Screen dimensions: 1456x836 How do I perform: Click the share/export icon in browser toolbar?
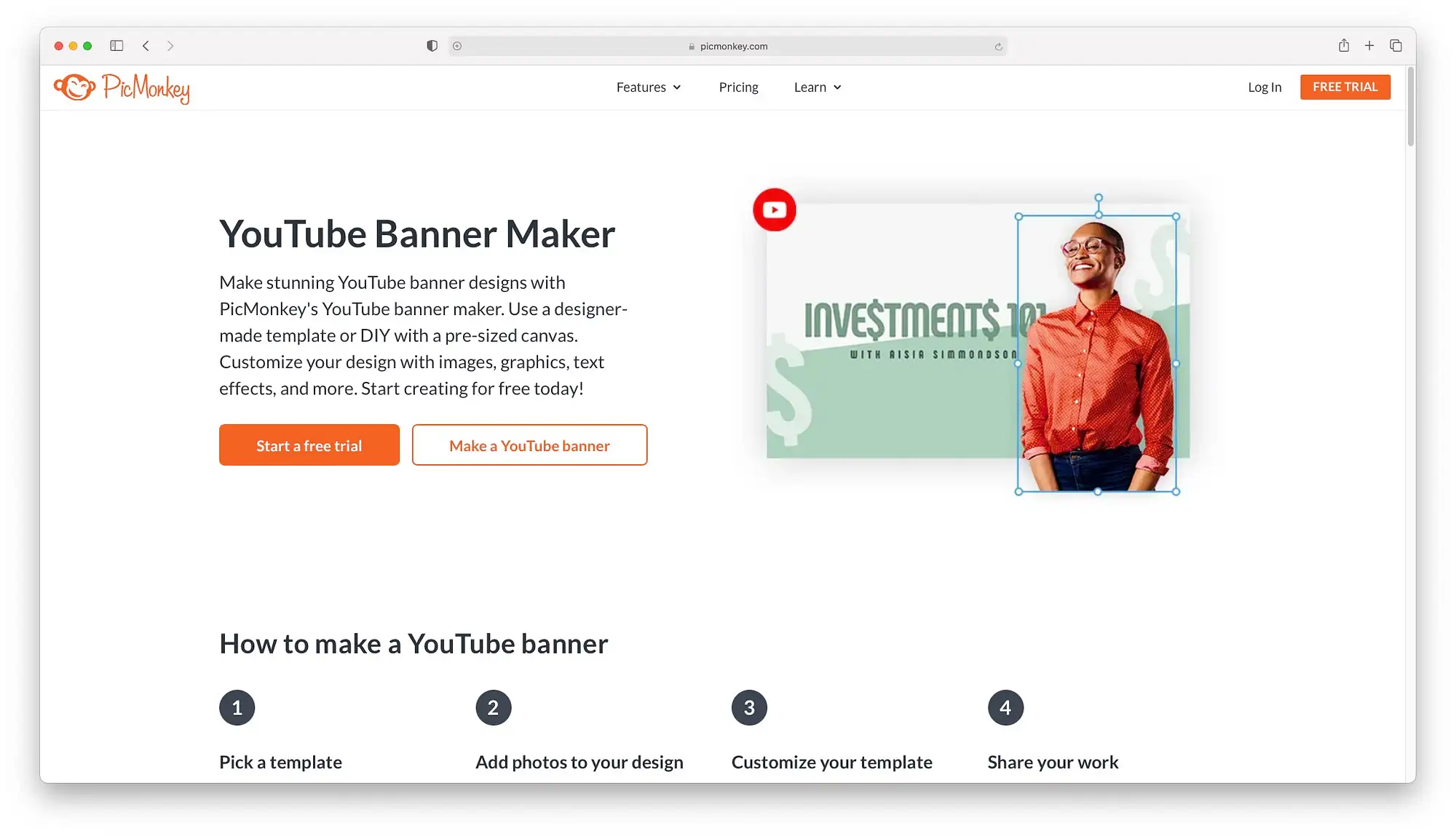pyautogui.click(x=1343, y=46)
